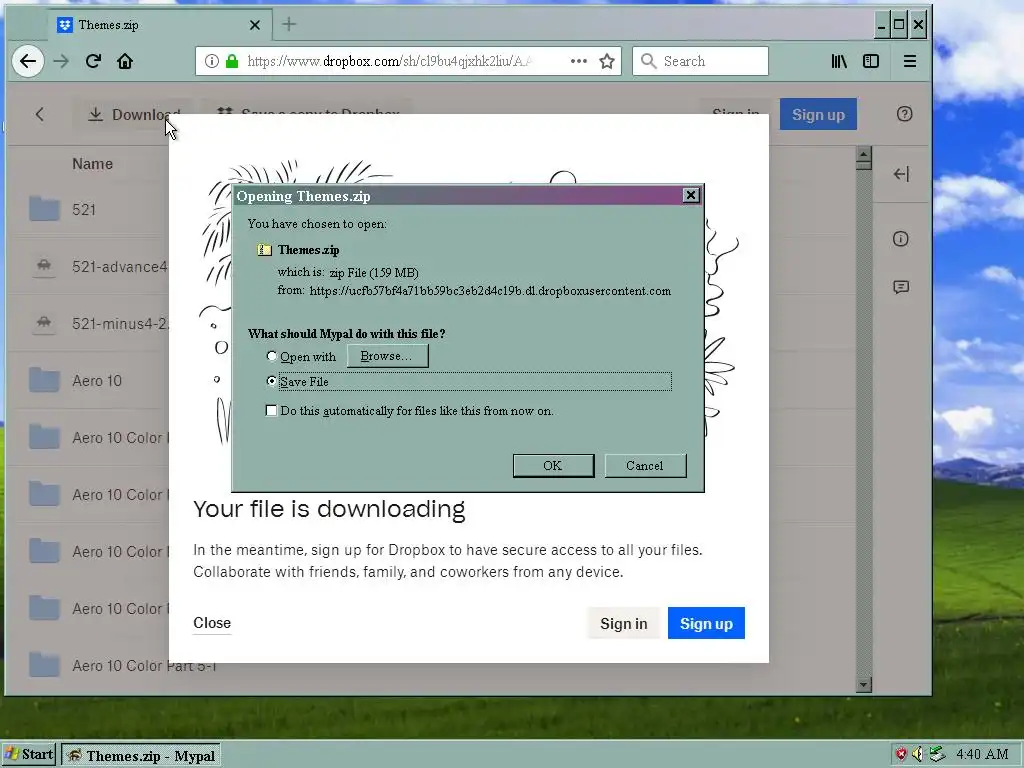Screen dimensions: 1024x768
Task: Open Dropbox help question mark icon
Action: click(x=904, y=114)
